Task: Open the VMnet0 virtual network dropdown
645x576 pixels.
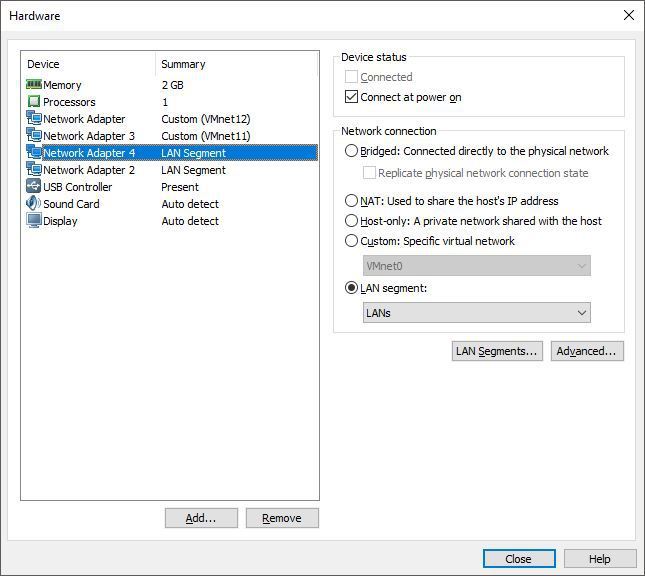Action: point(477,266)
